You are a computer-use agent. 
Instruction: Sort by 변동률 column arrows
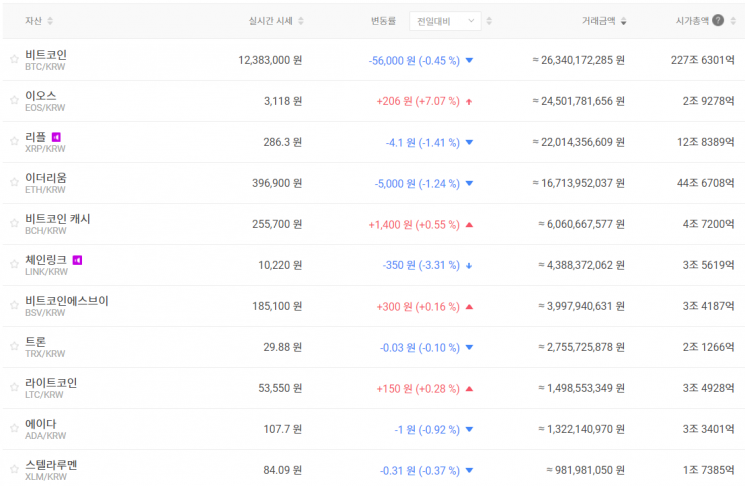coord(489,21)
